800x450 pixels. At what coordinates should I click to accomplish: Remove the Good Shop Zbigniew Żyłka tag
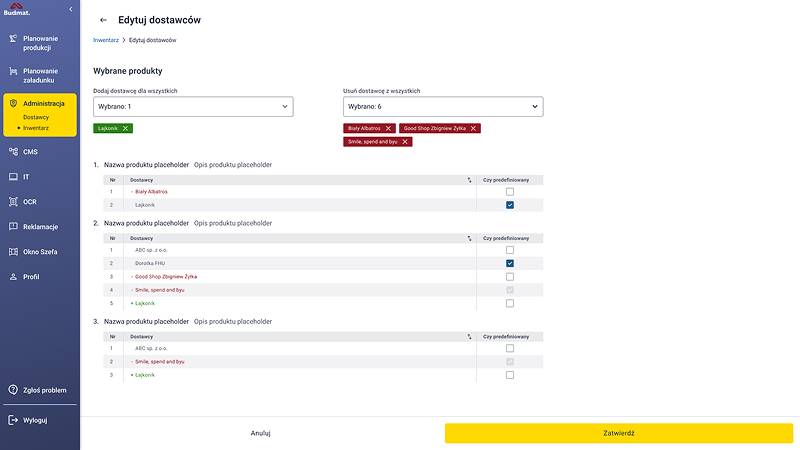[x=473, y=129]
